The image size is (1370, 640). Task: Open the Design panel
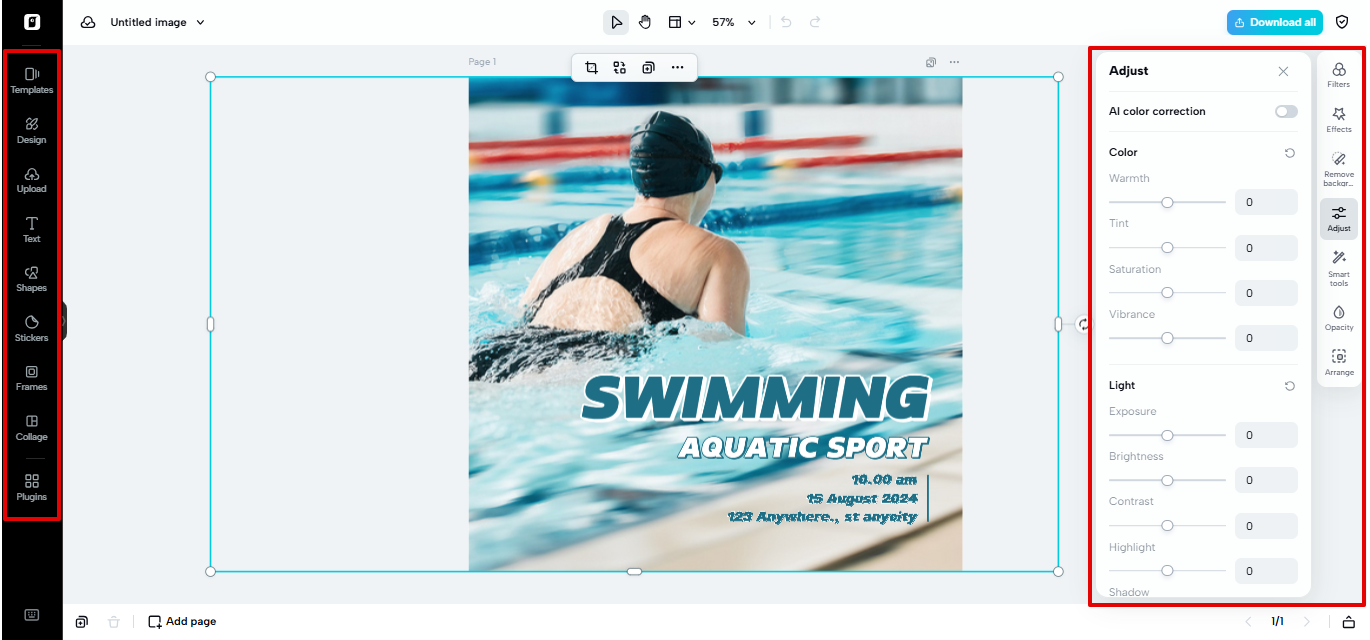[32, 130]
